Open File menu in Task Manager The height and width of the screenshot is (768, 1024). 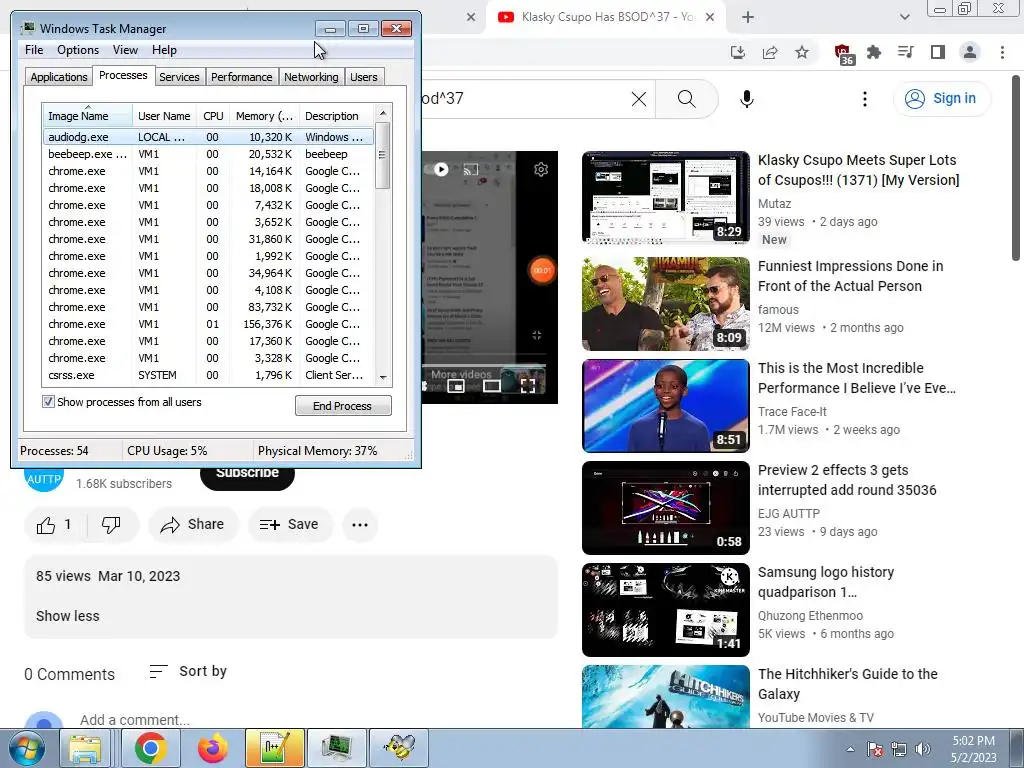(x=34, y=50)
